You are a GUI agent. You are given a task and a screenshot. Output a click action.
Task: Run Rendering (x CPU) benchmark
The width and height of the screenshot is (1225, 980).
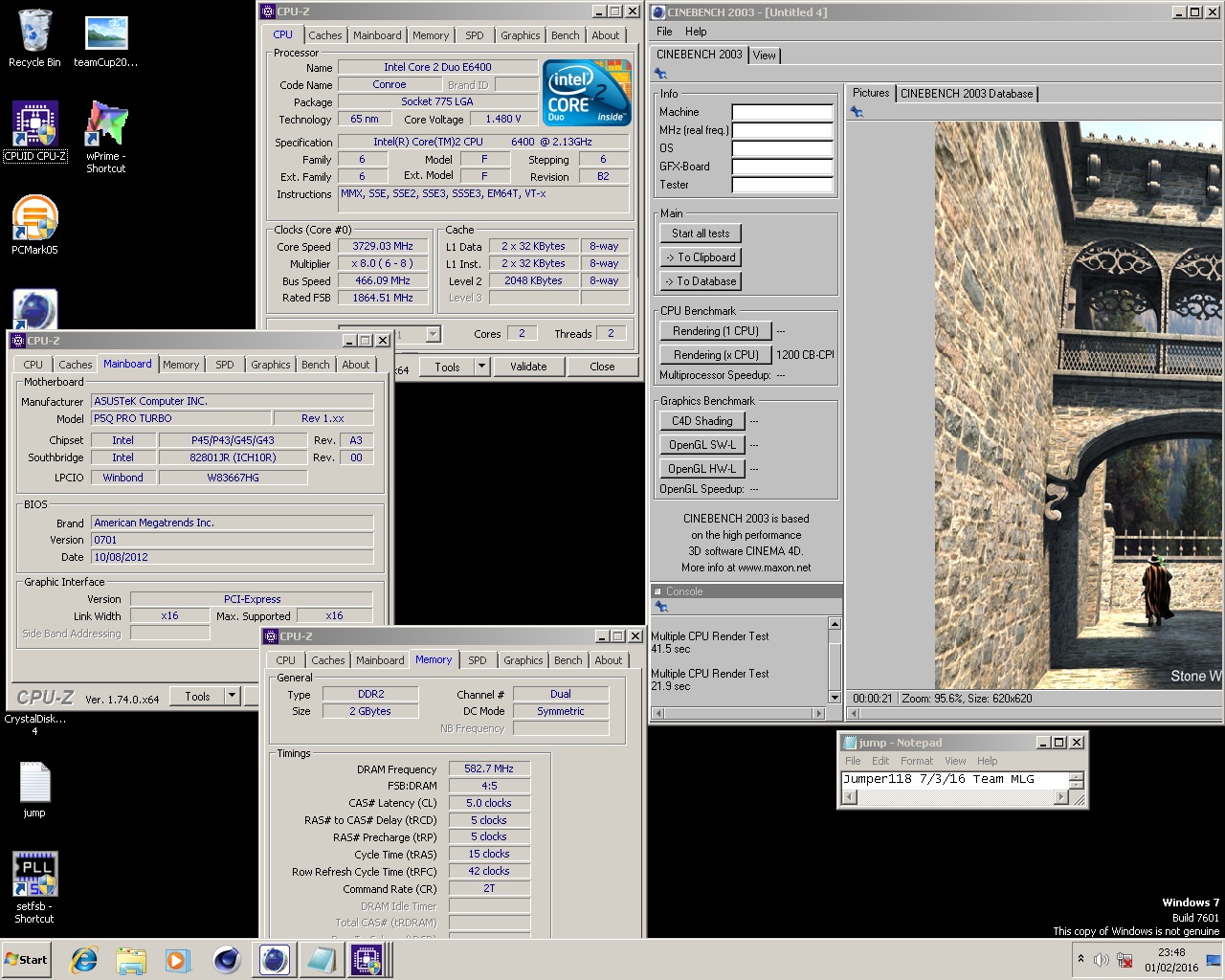tap(716, 355)
